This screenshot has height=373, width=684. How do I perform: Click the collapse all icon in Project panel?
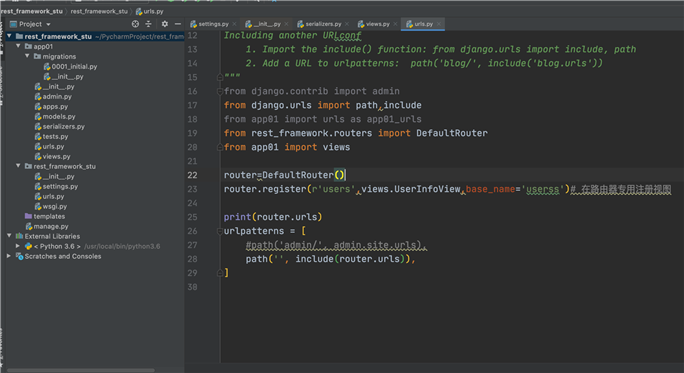click(x=148, y=24)
